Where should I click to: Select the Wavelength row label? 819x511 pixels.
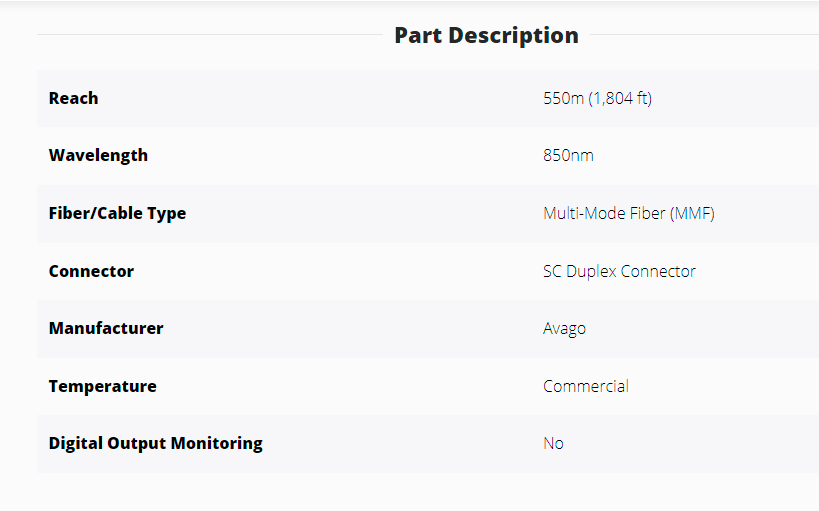(98, 155)
